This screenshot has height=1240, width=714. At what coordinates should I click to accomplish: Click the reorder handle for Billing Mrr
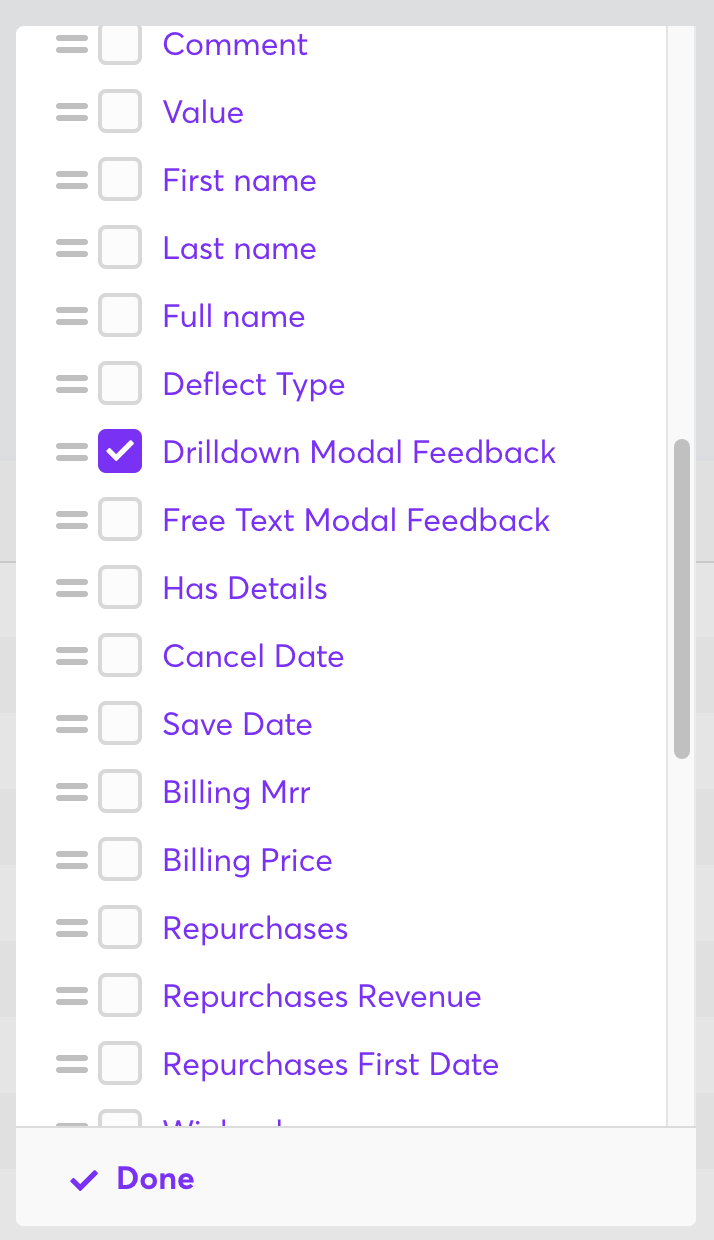[71, 793]
